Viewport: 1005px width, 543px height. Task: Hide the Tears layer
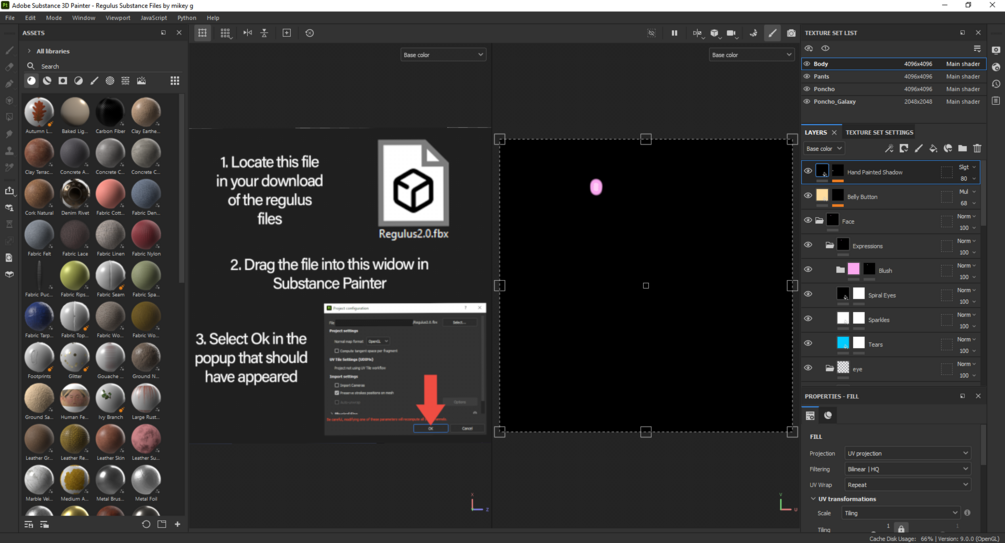(x=808, y=344)
